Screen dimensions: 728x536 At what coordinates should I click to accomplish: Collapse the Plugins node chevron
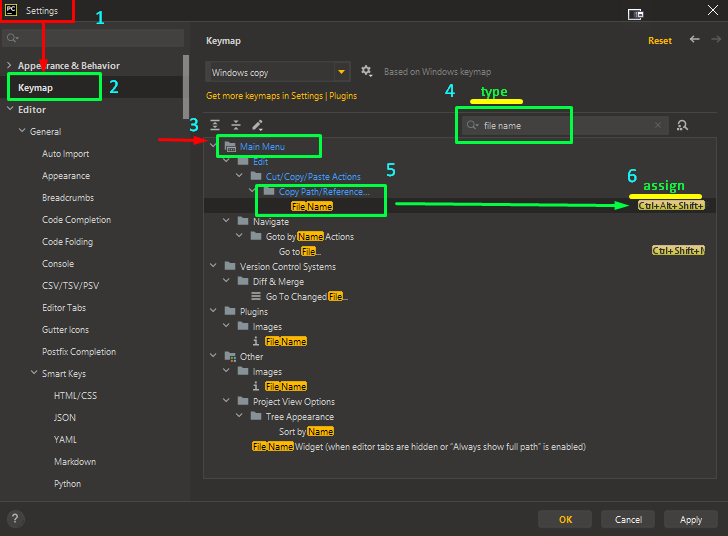pyautogui.click(x=213, y=311)
